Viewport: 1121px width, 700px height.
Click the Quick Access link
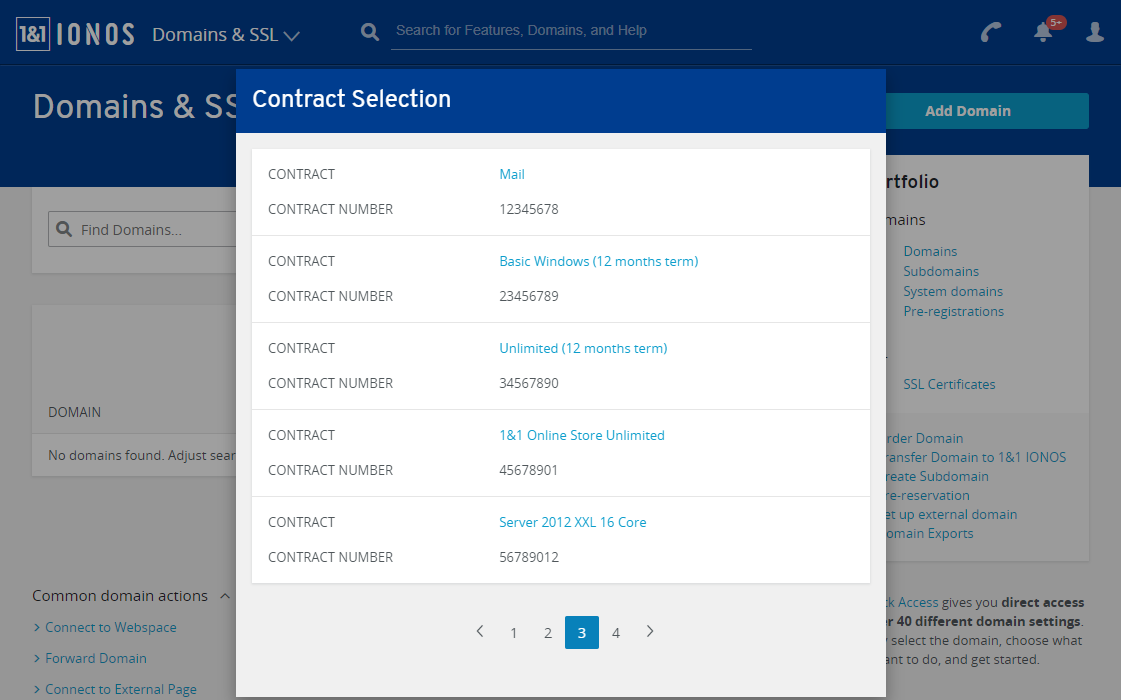click(912, 603)
